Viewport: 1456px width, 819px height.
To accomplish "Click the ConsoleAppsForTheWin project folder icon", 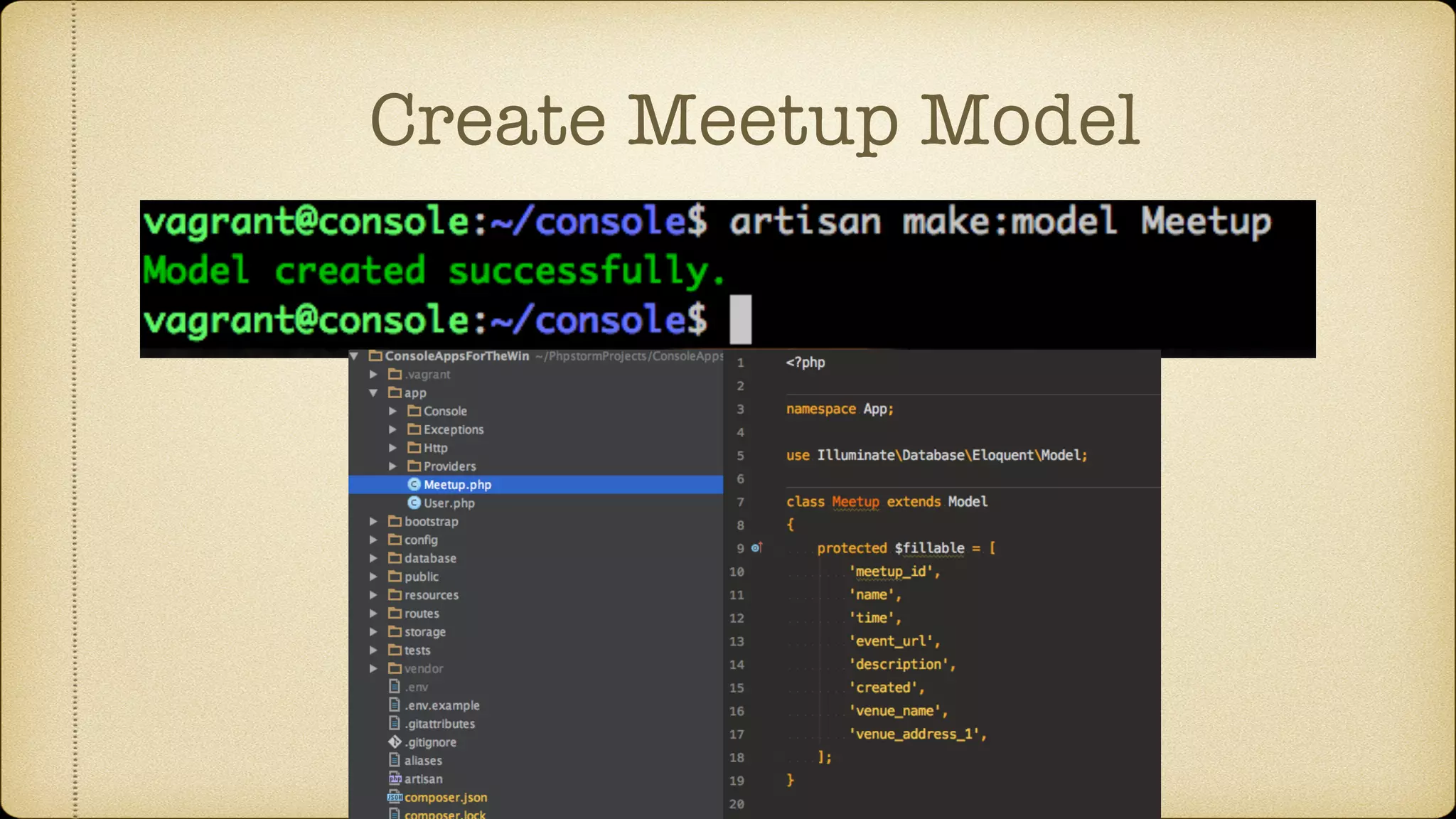I will pyautogui.click(x=375, y=355).
